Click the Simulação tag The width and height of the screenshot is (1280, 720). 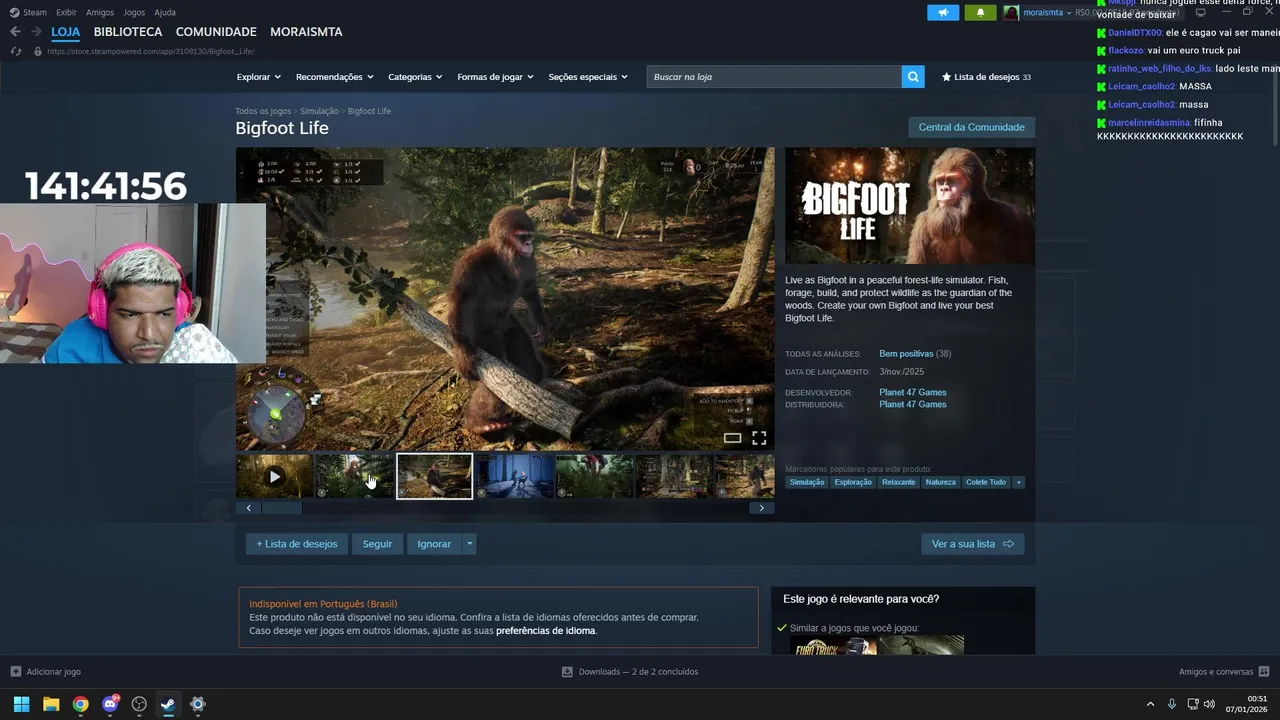807,482
